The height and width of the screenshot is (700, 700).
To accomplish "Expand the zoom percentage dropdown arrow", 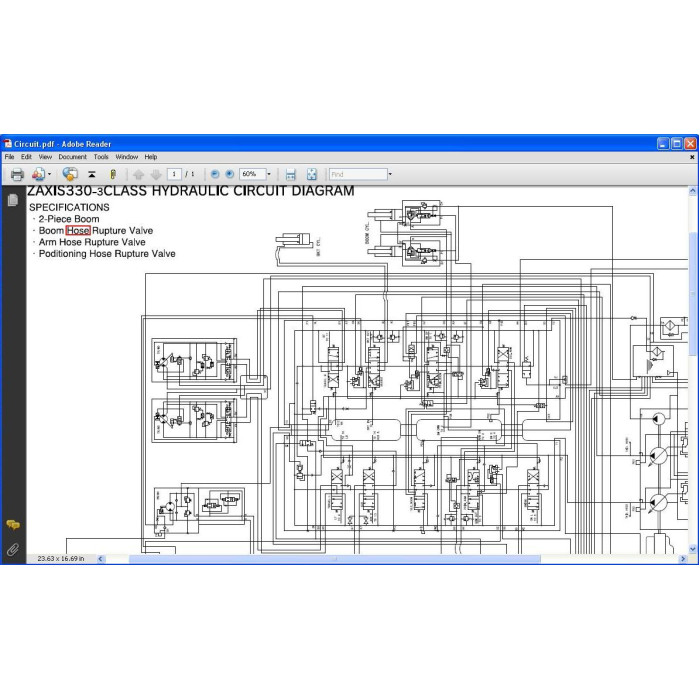I will pos(269,174).
